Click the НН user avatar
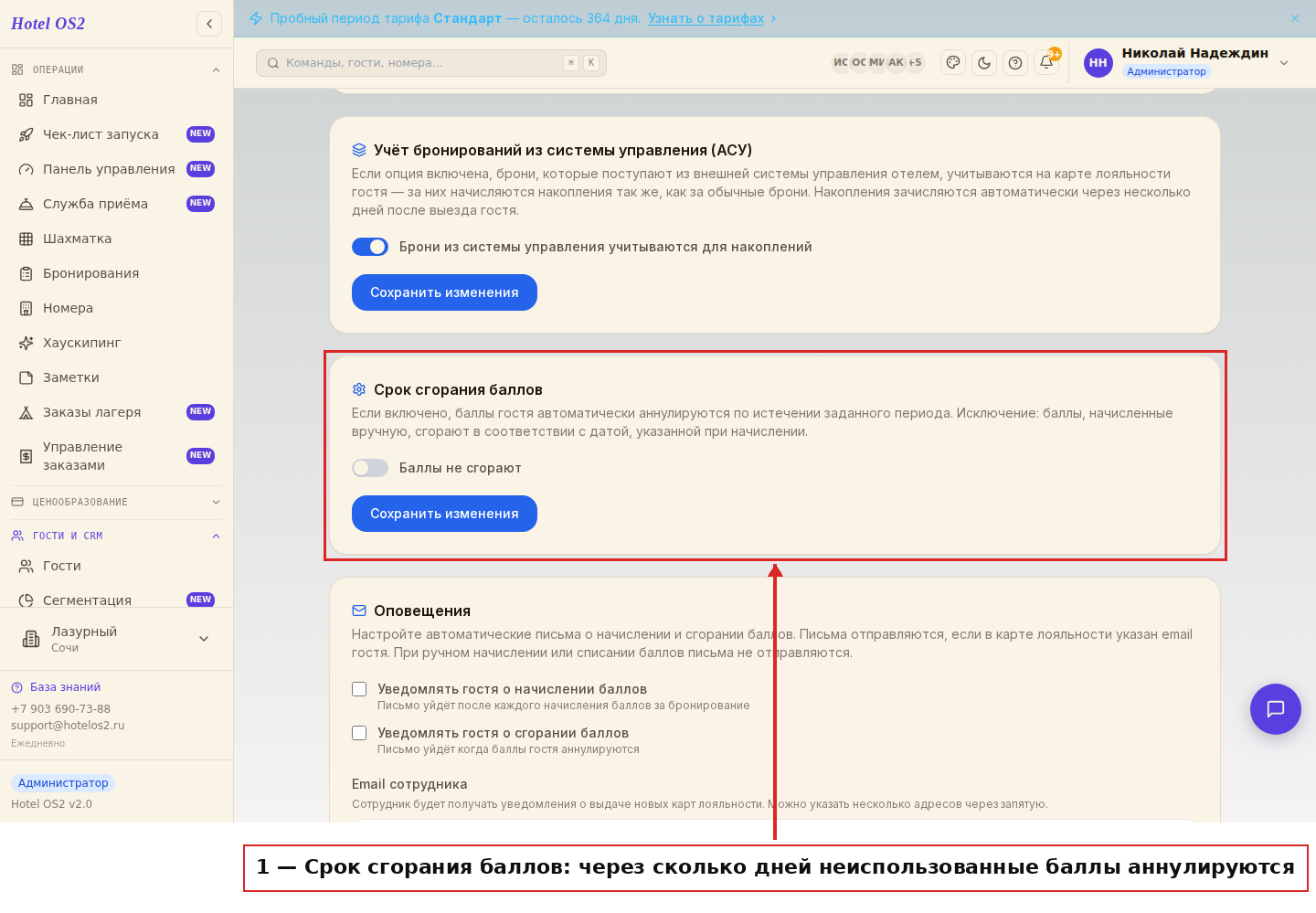1316x913 pixels. point(1098,63)
